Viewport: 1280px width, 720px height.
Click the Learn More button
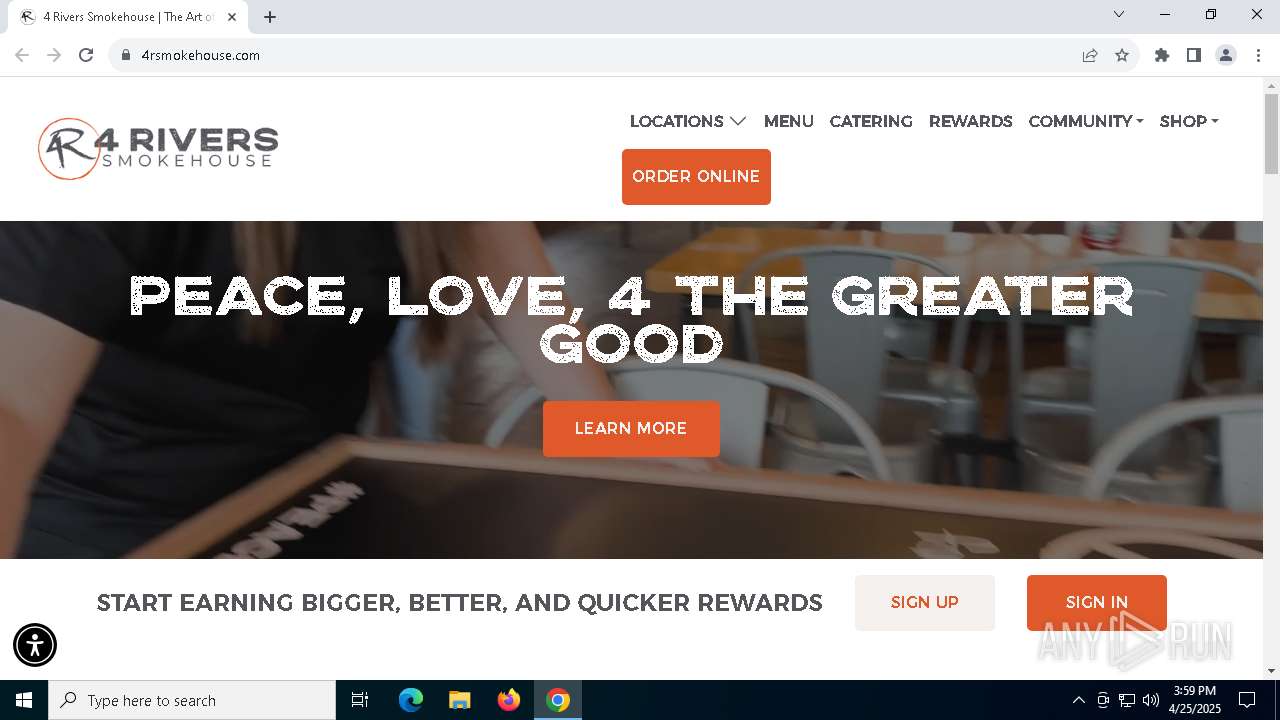pos(631,429)
